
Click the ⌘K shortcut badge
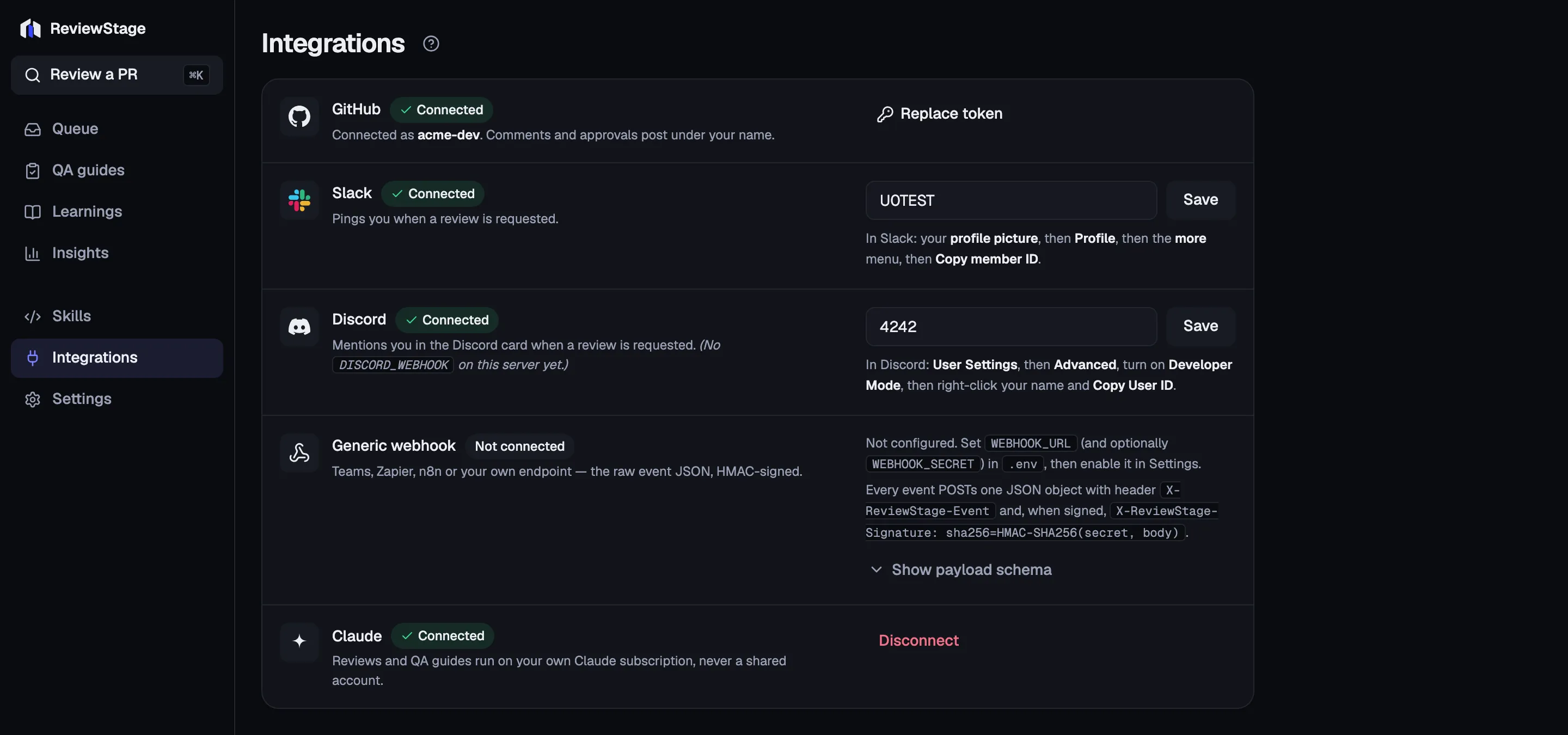pos(196,75)
